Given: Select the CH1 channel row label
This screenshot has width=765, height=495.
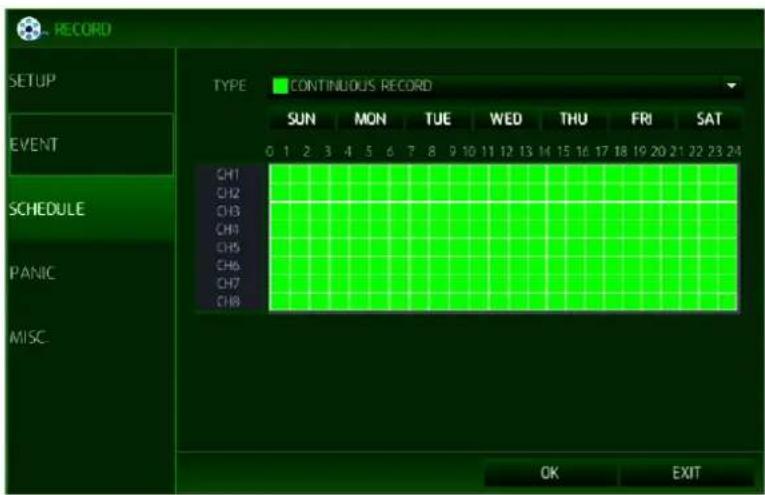Looking at the screenshot, I should pyautogui.click(x=228, y=175).
